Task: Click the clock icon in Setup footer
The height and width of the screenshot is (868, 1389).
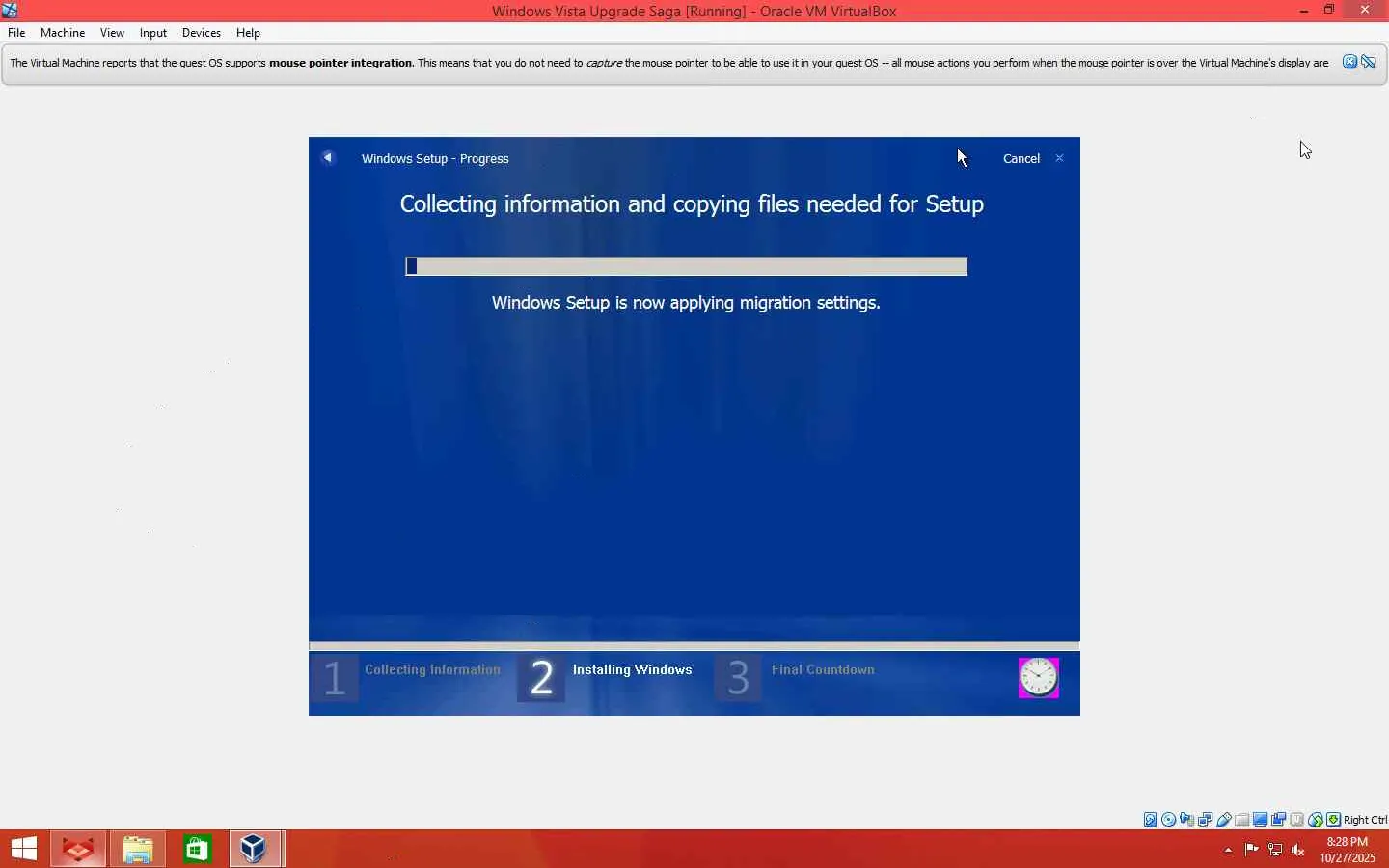Action: tap(1039, 677)
